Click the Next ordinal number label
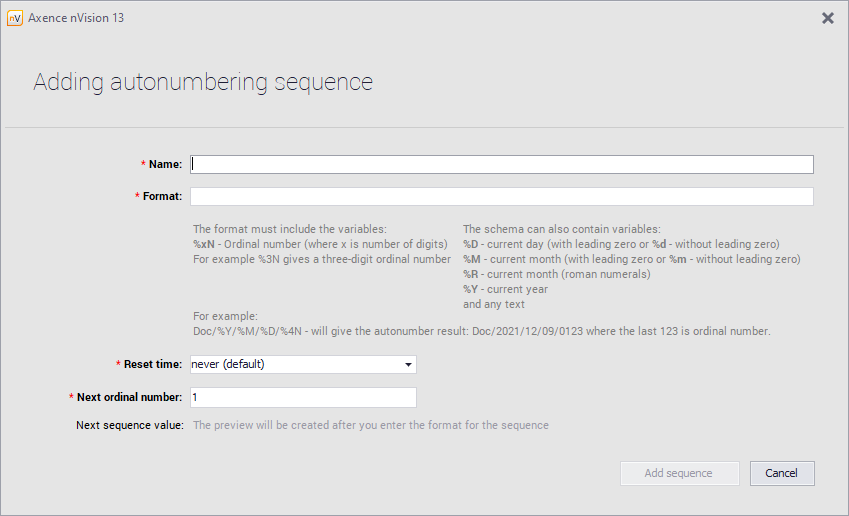This screenshot has height=516, width=849. [129, 398]
